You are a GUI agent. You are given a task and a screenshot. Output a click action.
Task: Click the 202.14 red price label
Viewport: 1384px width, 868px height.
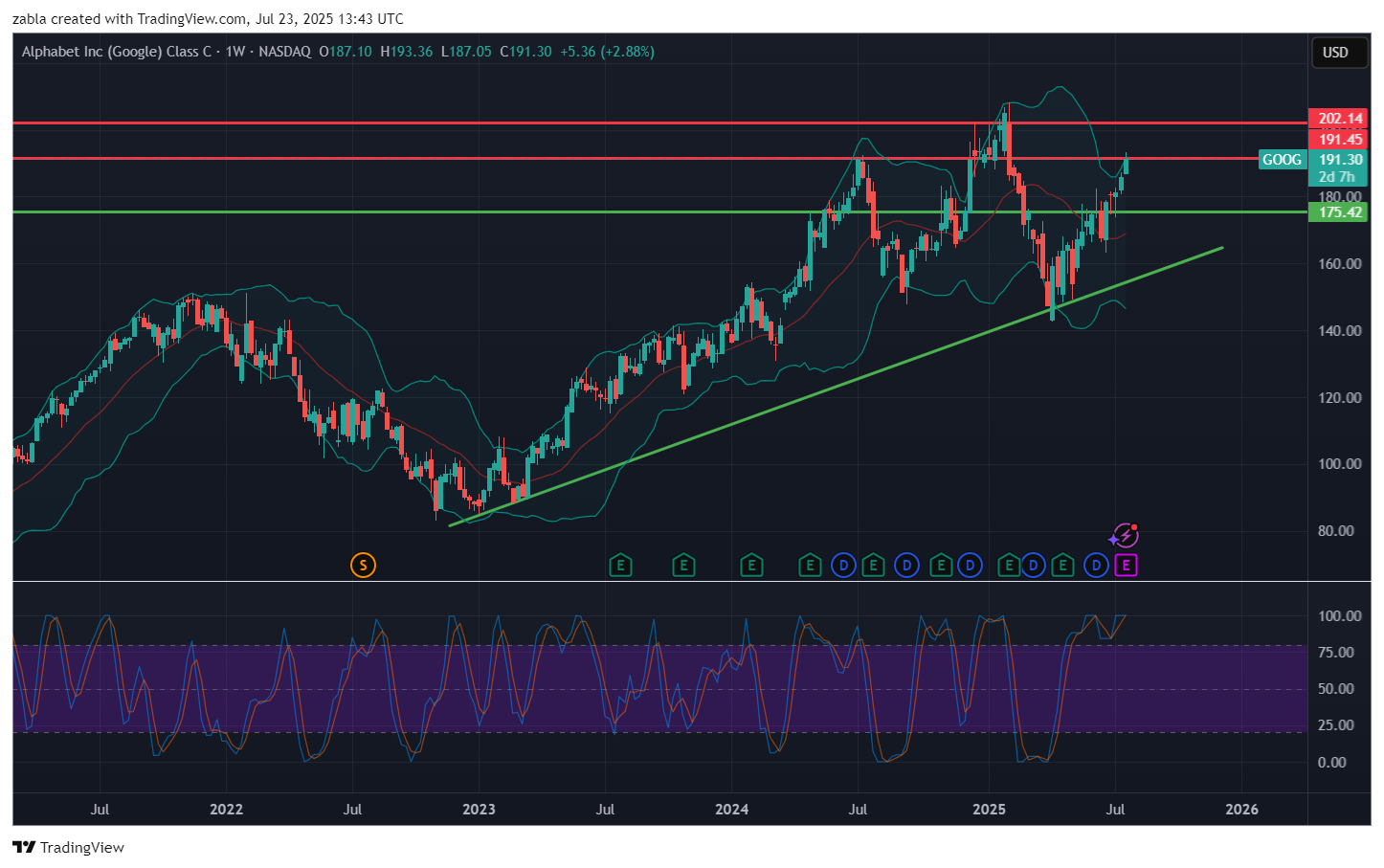(x=1338, y=119)
